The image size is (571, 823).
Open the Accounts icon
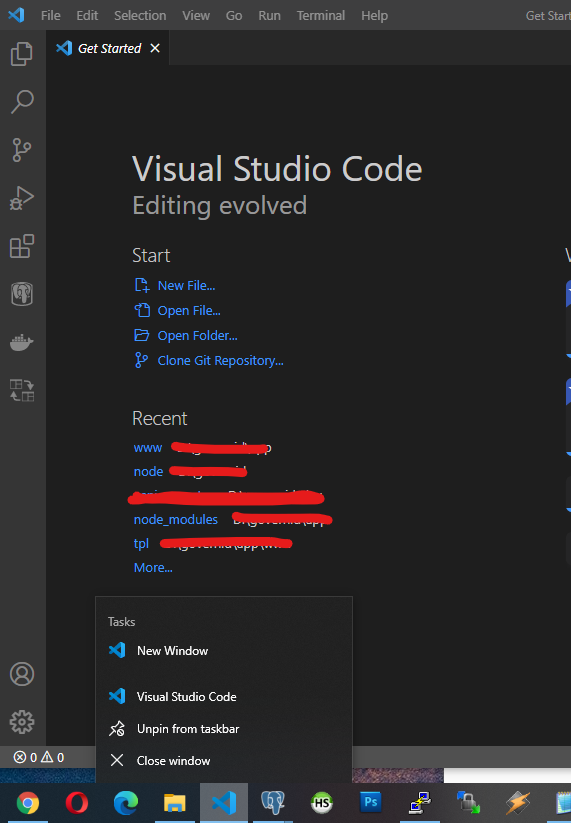(x=22, y=674)
